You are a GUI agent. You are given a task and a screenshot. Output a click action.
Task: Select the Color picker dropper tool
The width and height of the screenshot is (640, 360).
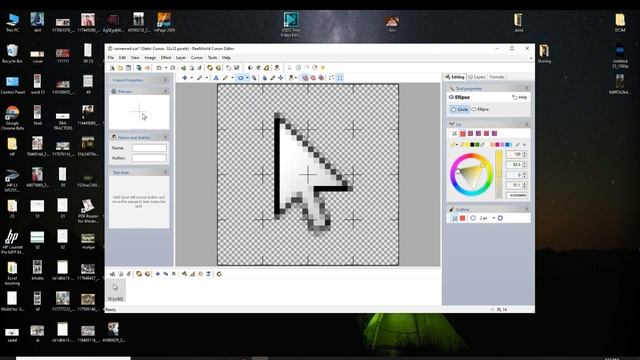coord(273,78)
